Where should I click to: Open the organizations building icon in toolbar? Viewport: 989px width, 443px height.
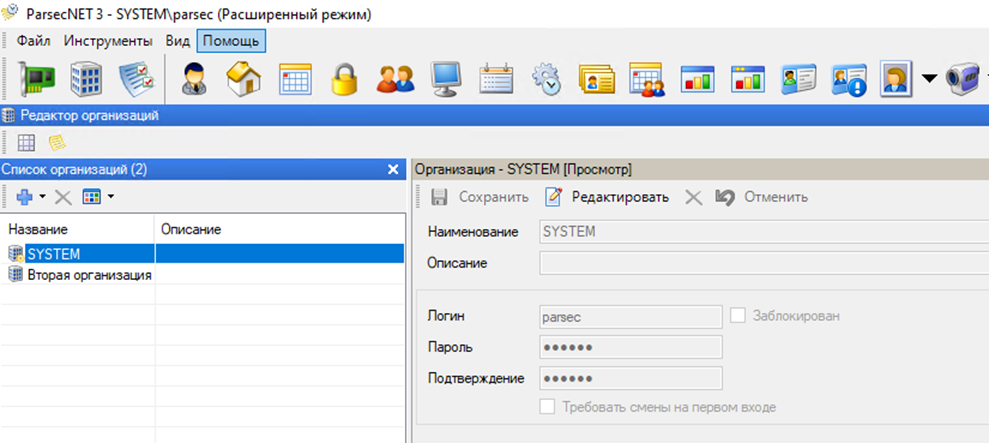[x=86, y=79]
